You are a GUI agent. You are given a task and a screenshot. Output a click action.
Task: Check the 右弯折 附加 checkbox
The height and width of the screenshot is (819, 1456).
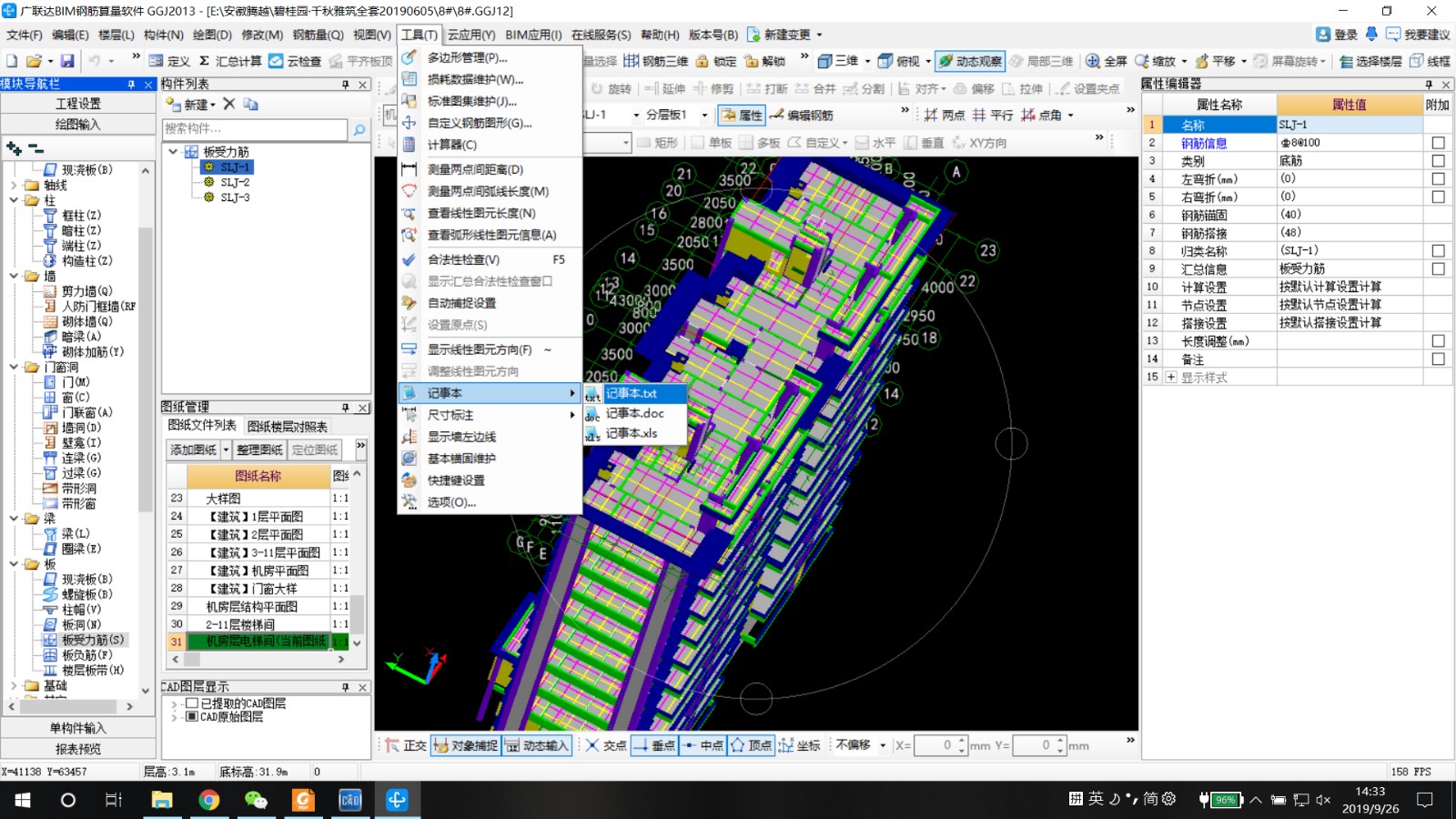(1438, 197)
